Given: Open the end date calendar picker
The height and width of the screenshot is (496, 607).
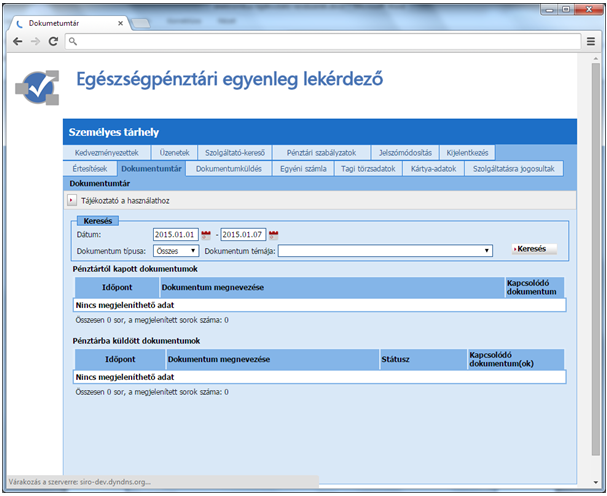Looking at the screenshot, I should tap(273, 235).
